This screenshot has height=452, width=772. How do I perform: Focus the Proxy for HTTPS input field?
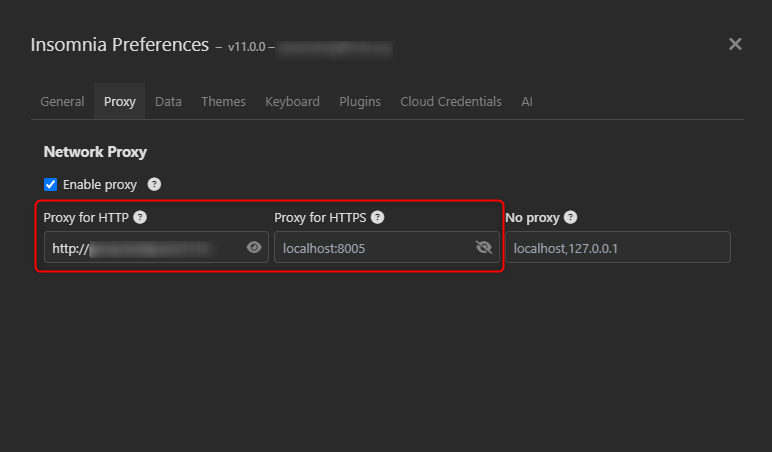point(386,247)
